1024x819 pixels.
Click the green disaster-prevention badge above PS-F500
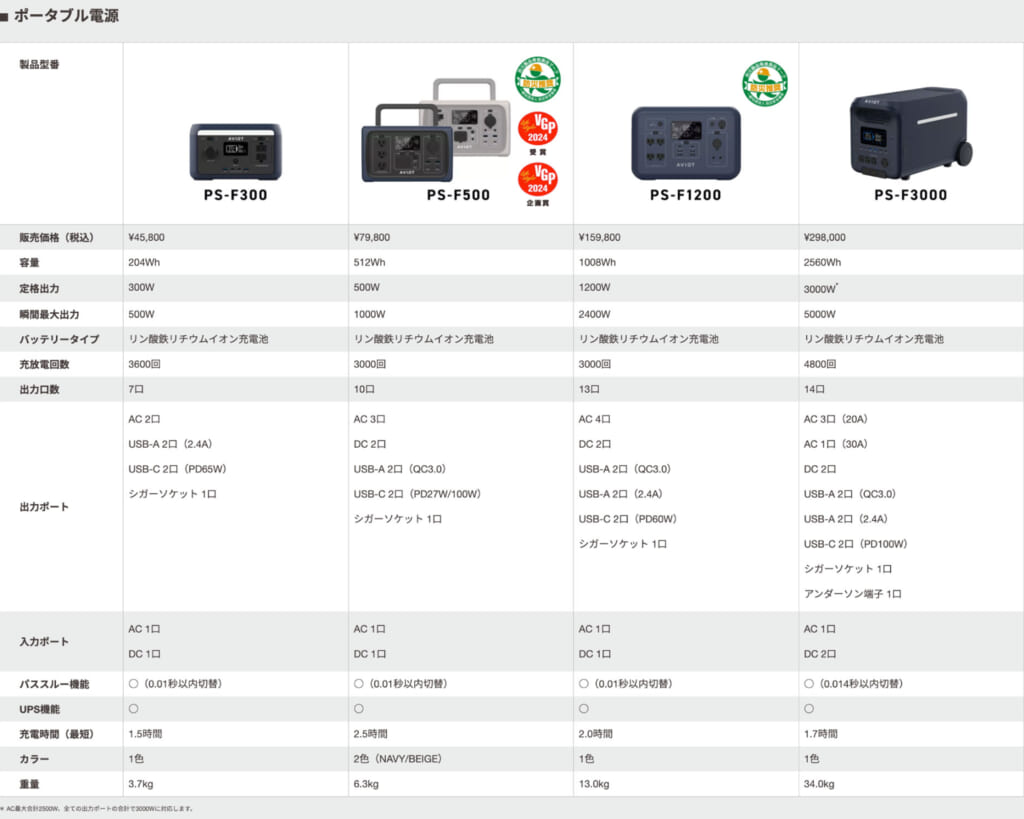(537, 80)
